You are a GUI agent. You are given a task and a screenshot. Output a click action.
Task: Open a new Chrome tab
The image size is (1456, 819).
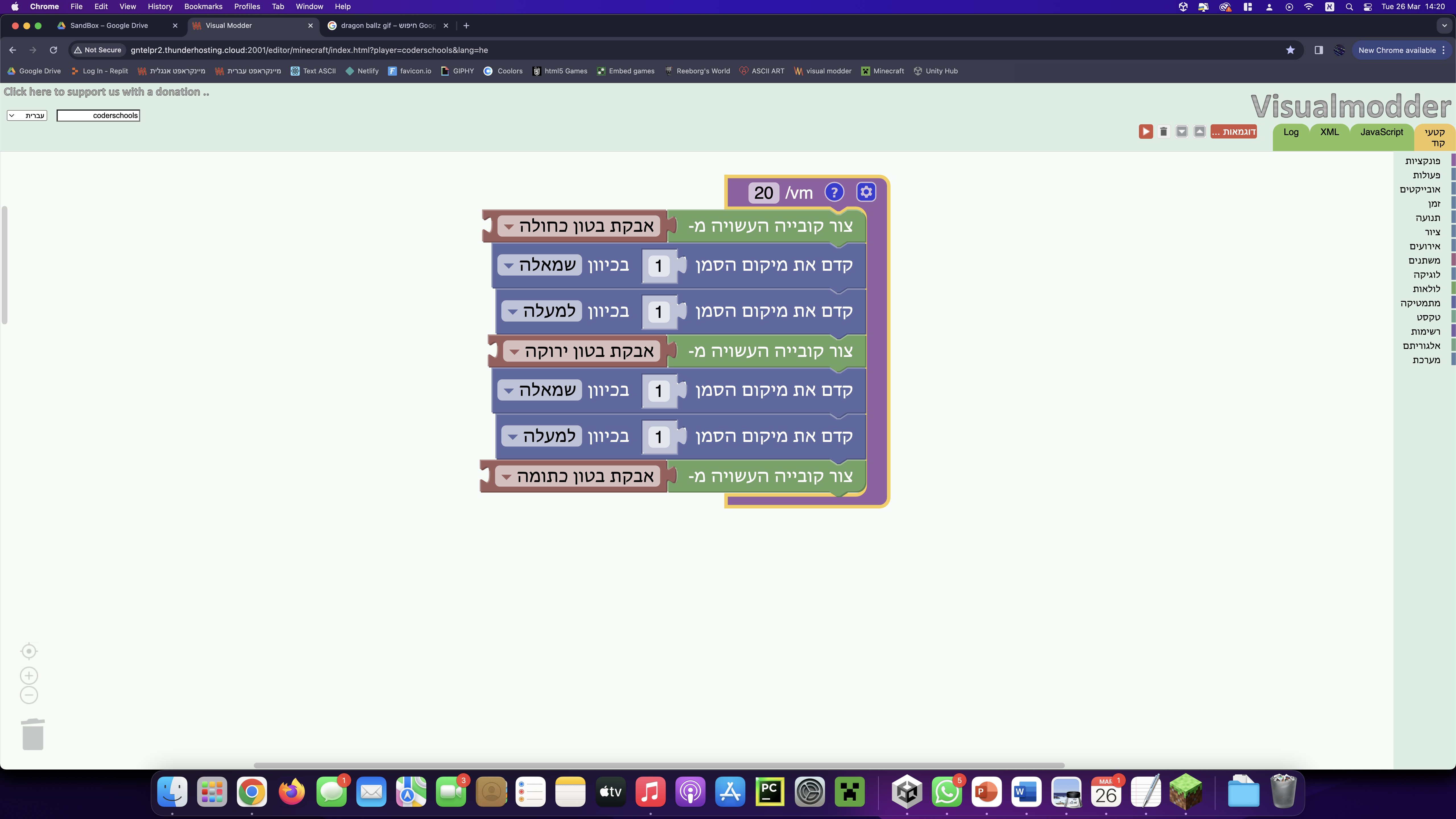click(x=466, y=25)
